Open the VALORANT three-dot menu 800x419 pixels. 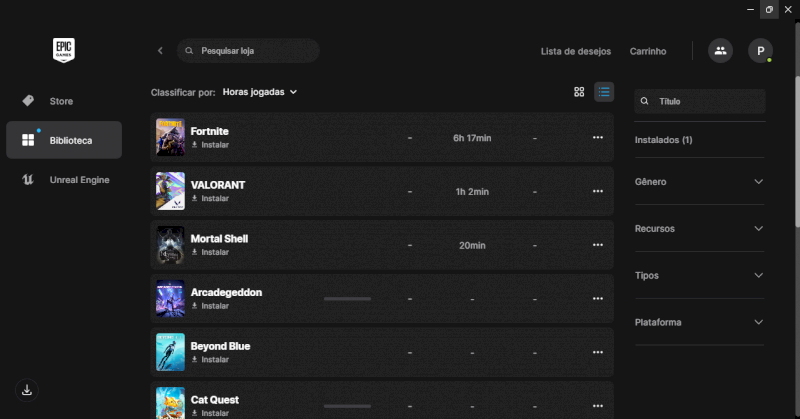598,191
